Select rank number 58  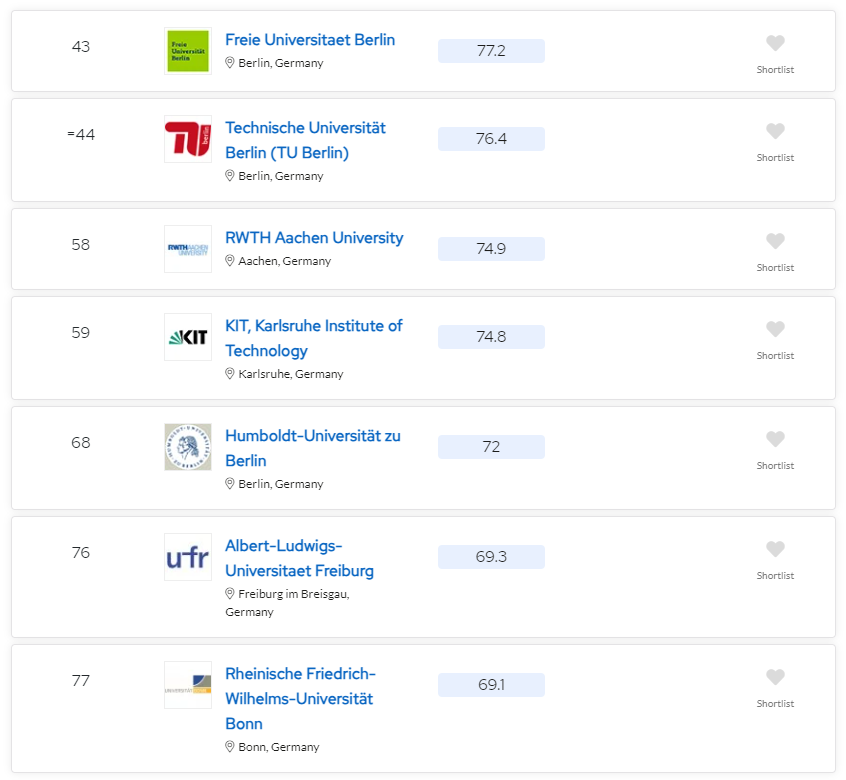point(80,245)
